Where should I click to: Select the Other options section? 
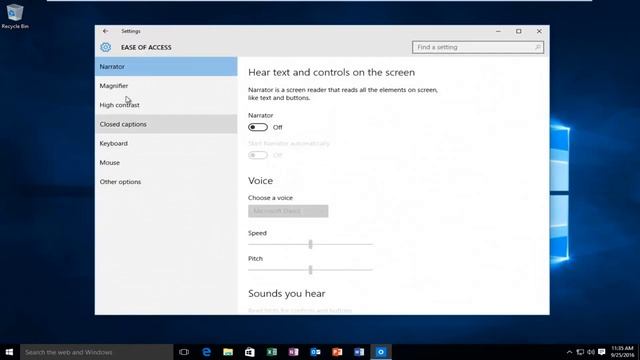pyautogui.click(x=166, y=182)
